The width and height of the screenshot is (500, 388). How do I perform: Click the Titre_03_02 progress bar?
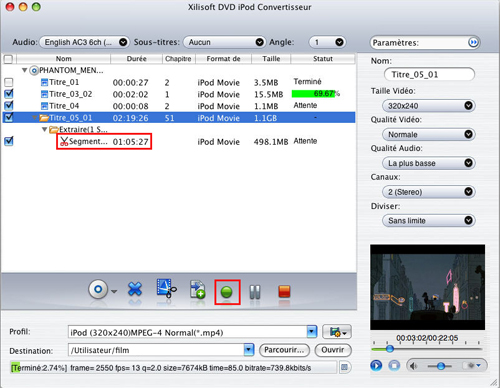coord(315,94)
